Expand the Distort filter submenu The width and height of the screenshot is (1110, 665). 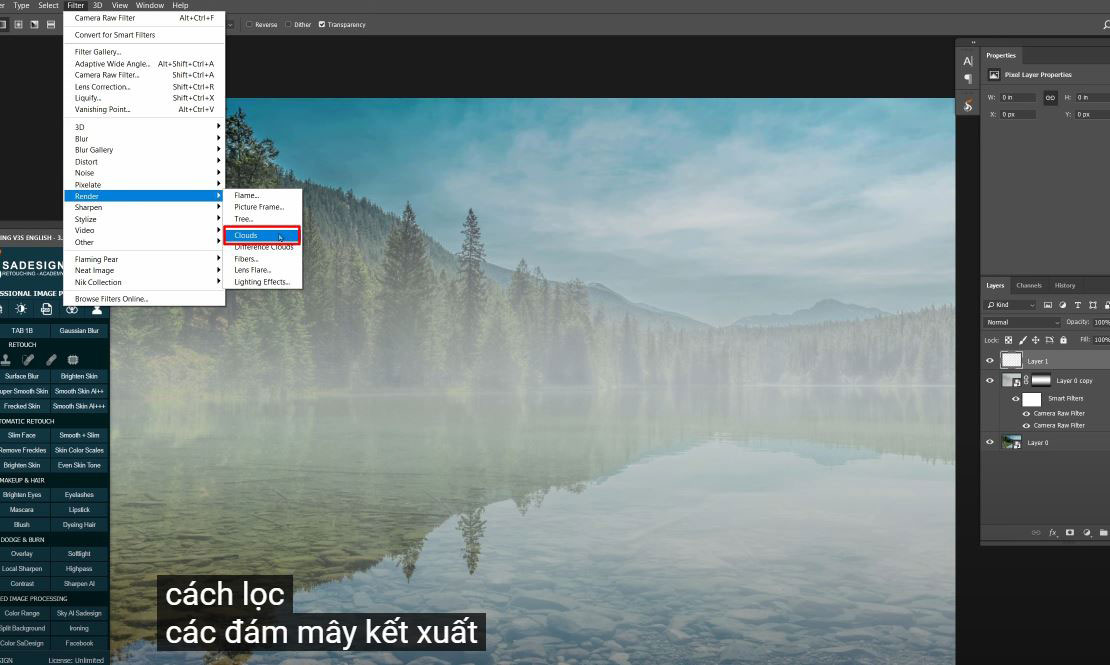click(x=144, y=161)
